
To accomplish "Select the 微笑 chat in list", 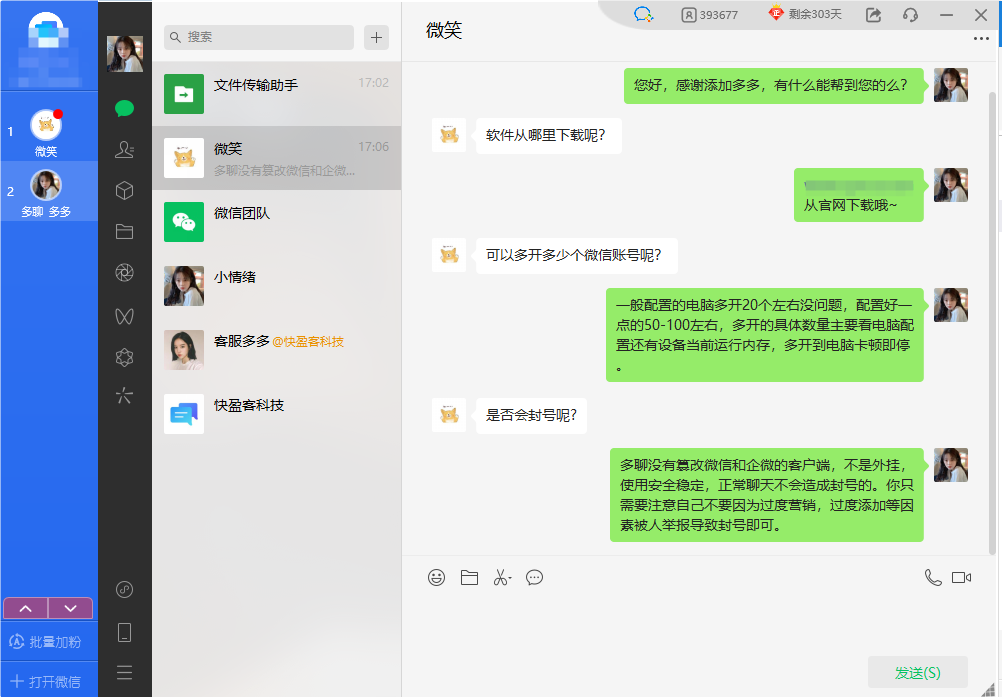I will click(277, 158).
